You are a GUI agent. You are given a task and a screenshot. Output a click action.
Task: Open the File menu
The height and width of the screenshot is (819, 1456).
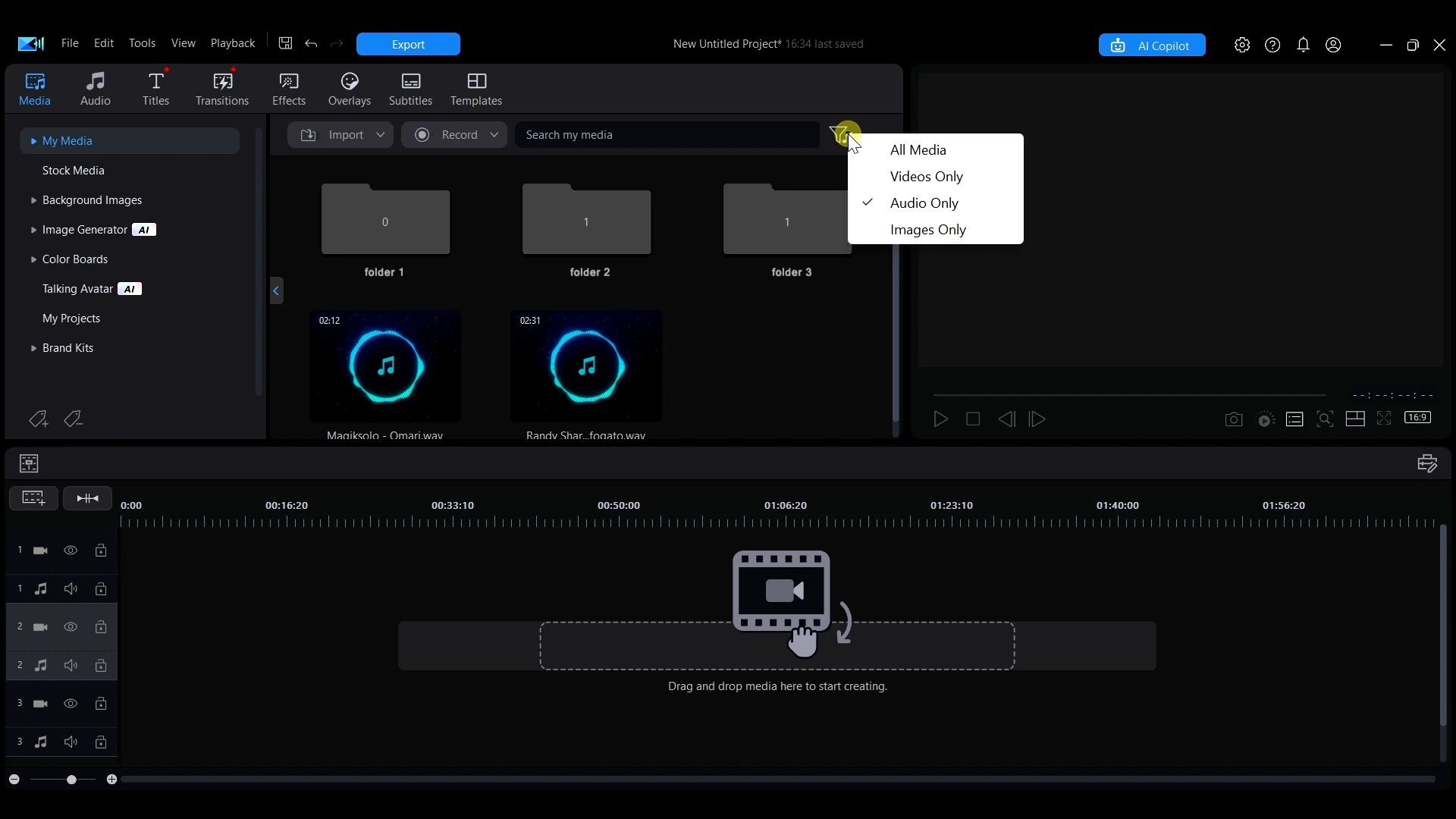[70, 43]
